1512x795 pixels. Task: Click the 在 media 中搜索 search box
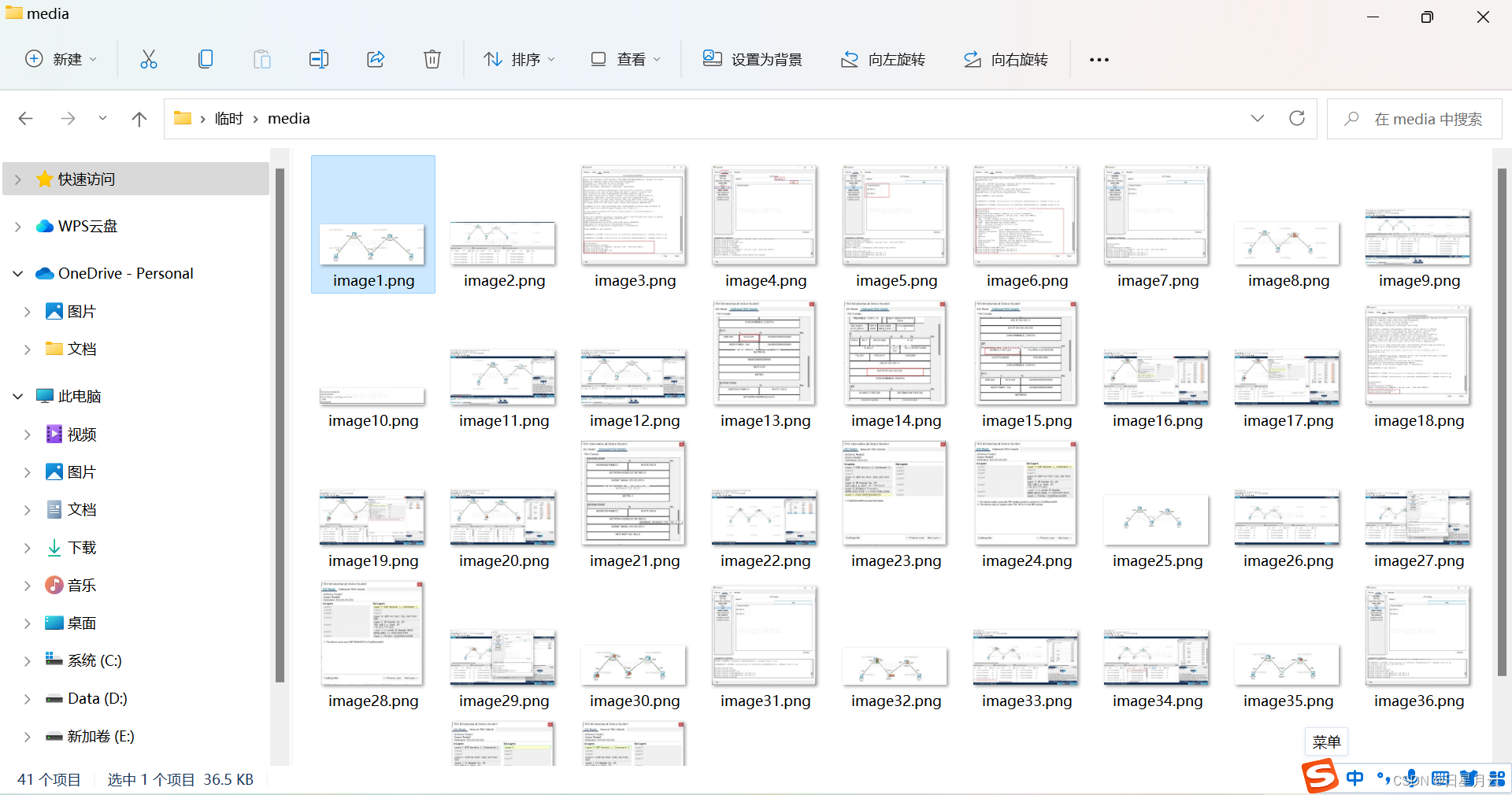(x=1414, y=119)
